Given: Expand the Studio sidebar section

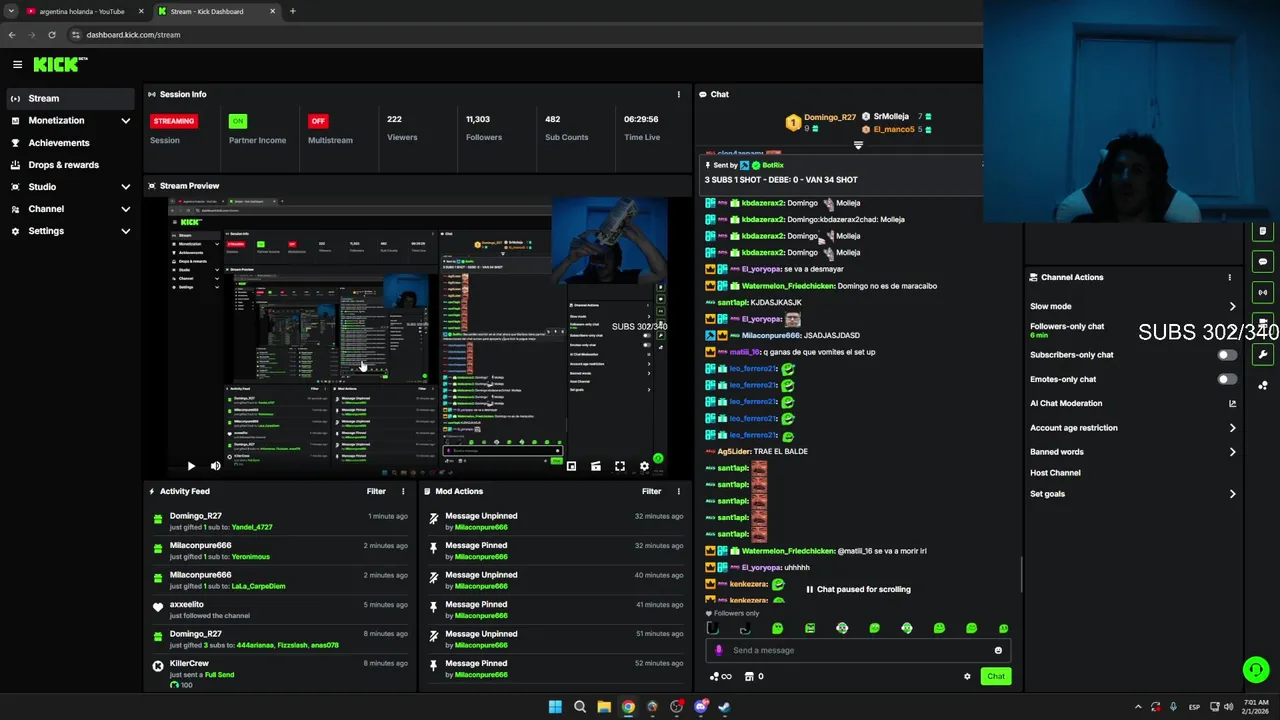Looking at the screenshot, I should pyautogui.click(x=70, y=187).
